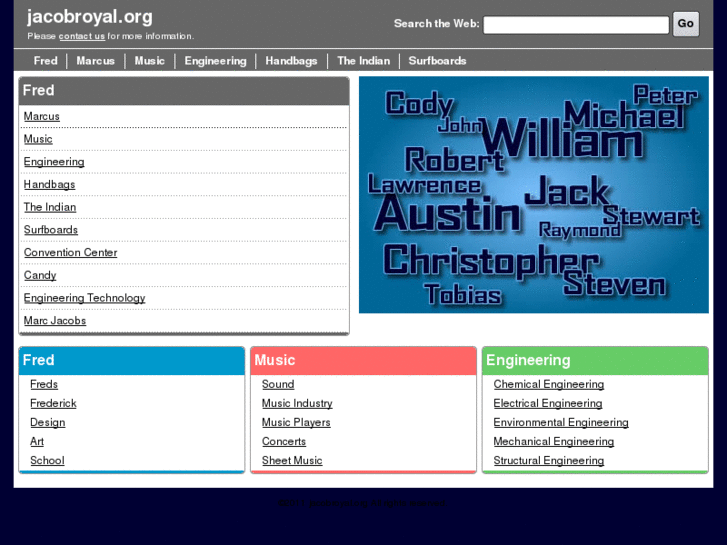
Task: Click the Search the Web label
Action: (x=436, y=24)
